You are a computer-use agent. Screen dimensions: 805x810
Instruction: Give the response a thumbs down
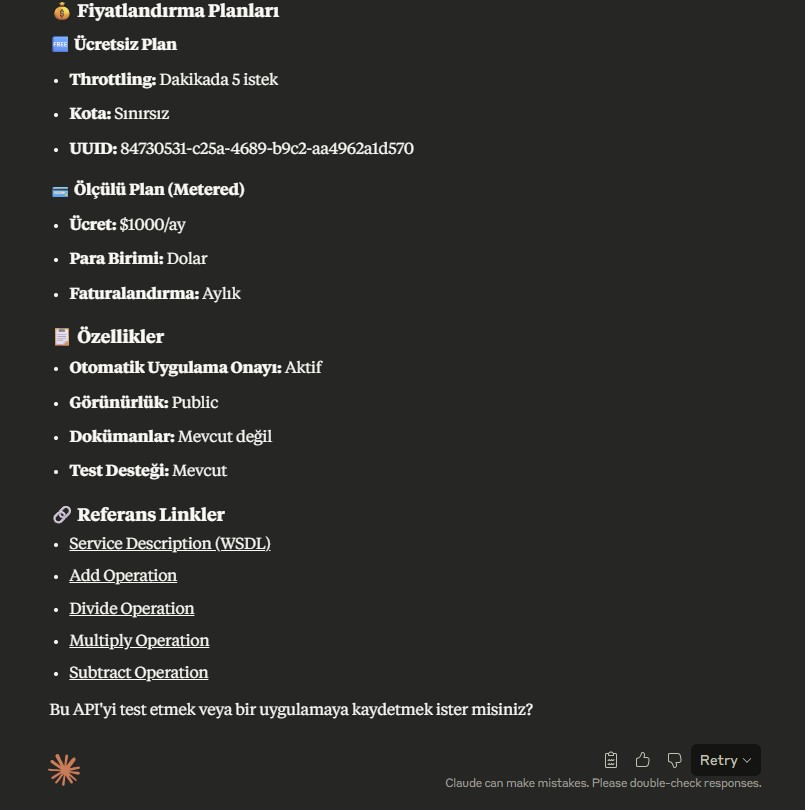[x=674, y=760]
